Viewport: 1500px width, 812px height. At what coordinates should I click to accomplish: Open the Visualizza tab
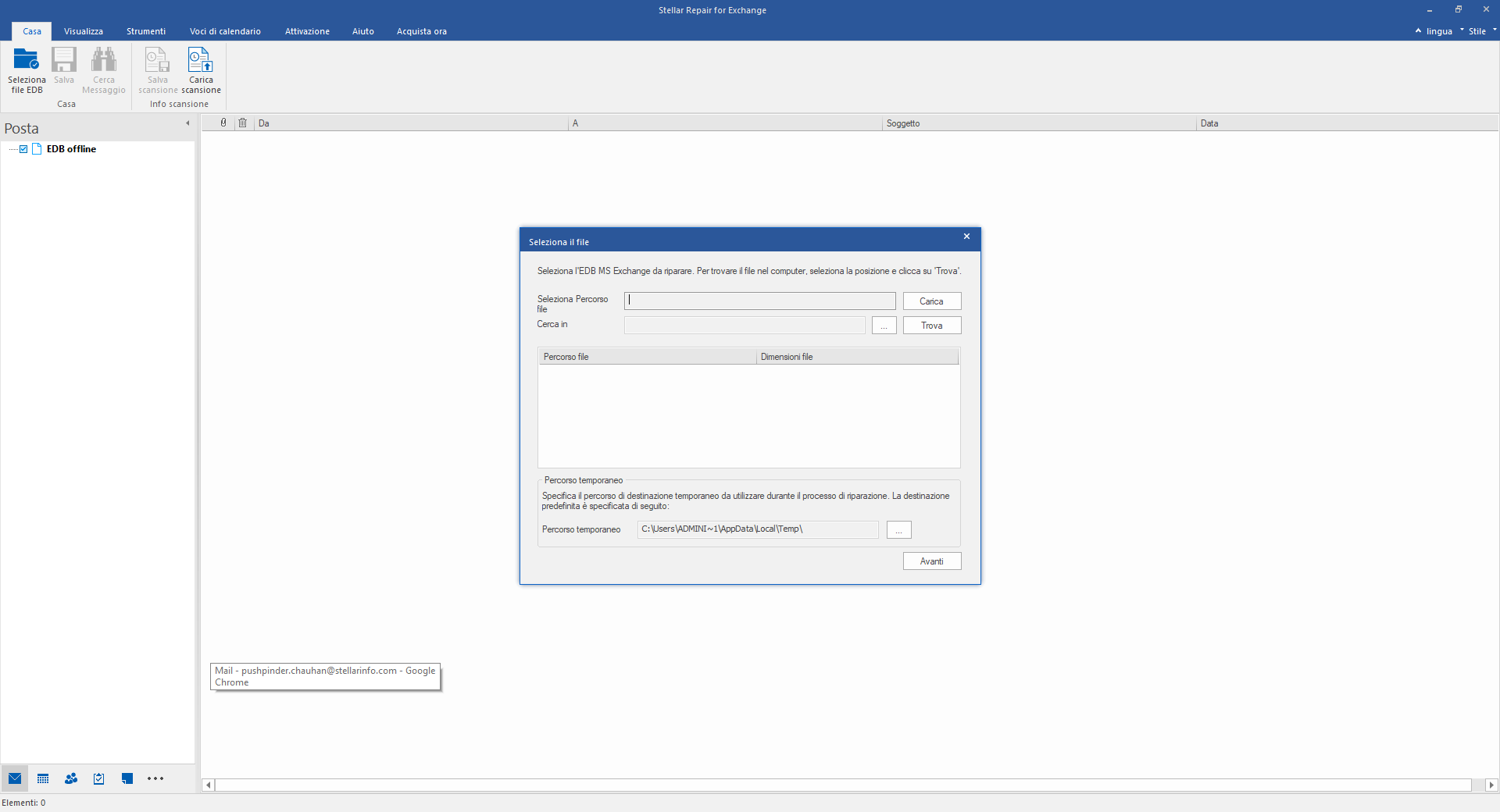point(84,31)
